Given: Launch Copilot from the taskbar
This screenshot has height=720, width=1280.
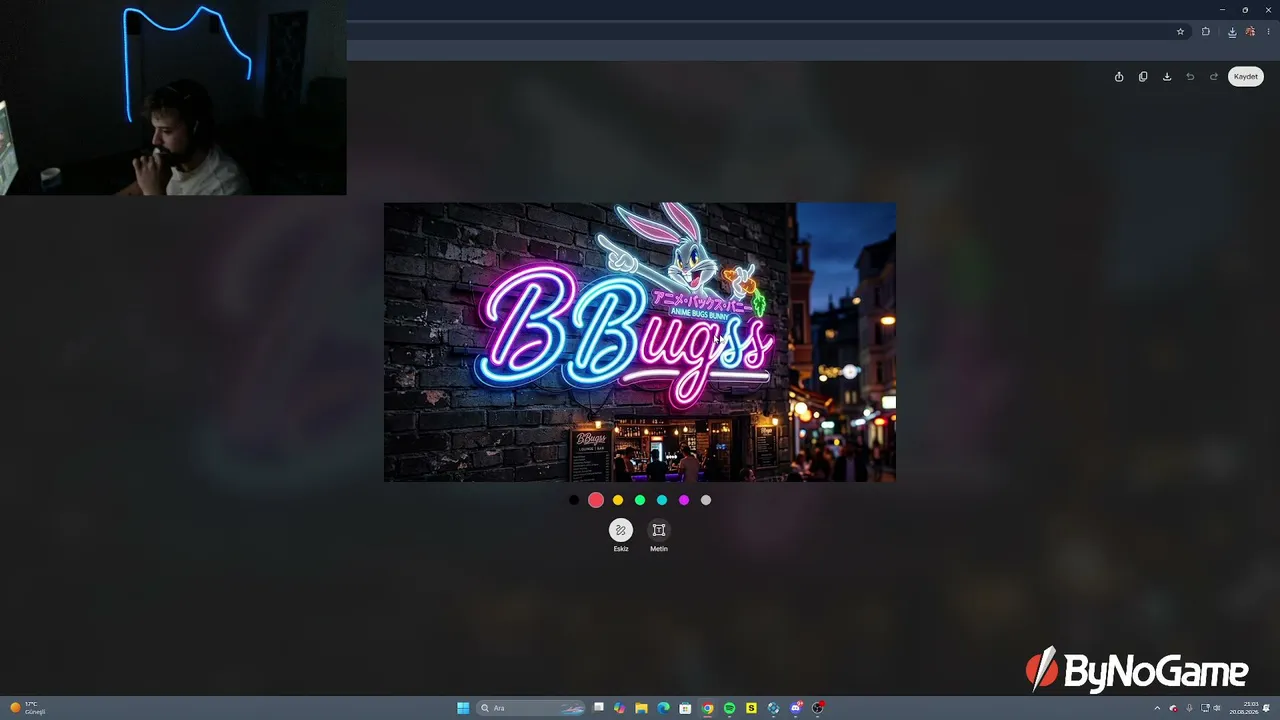Looking at the screenshot, I should pyautogui.click(x=620, y=708).
